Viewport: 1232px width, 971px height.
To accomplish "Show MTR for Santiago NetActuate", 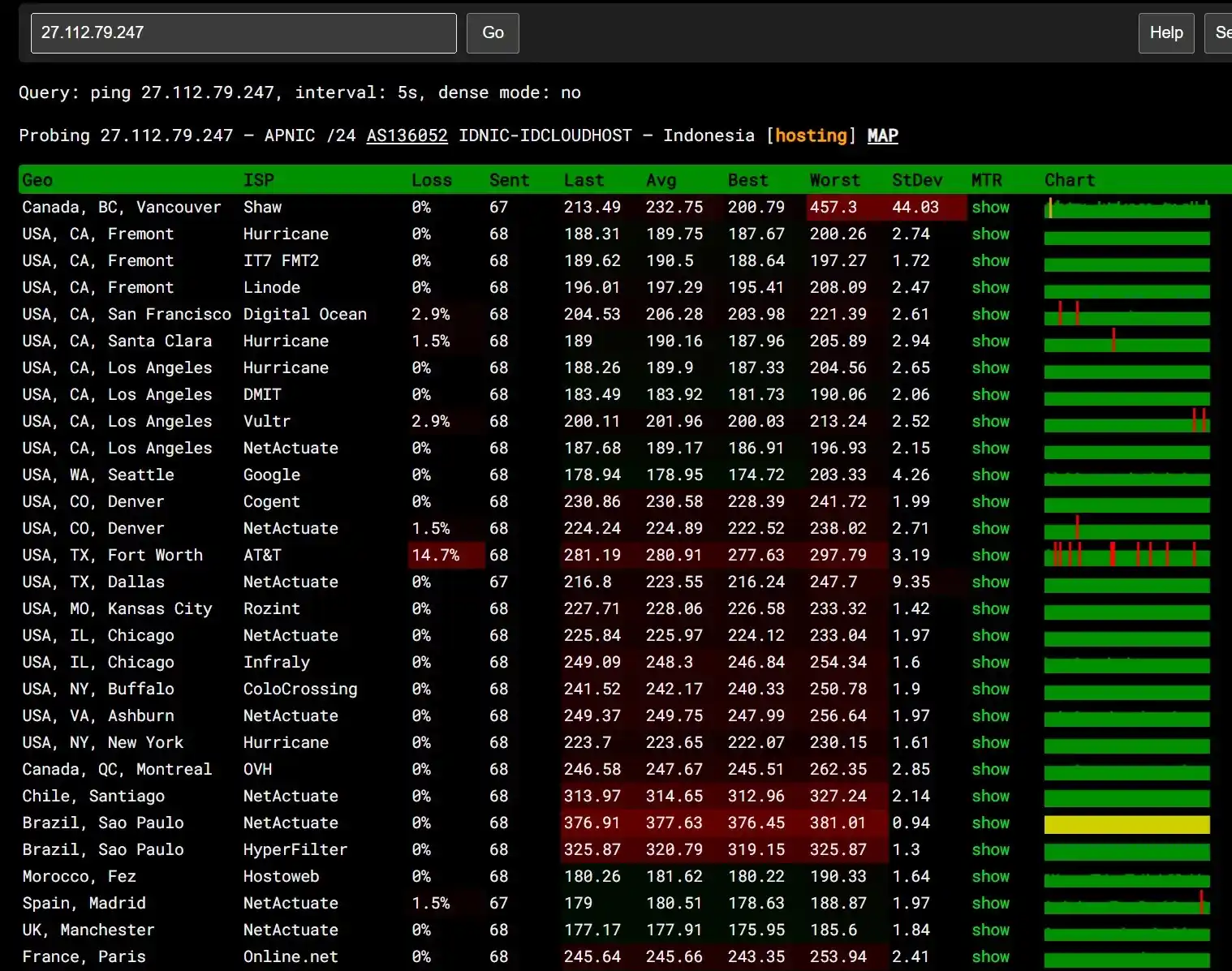I will click(x=991, y=797).
